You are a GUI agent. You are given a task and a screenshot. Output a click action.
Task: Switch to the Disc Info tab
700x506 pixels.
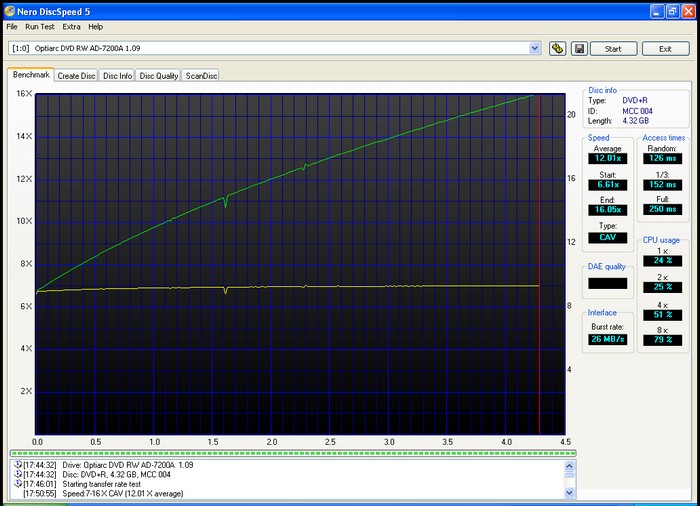[x=117, y=76]
